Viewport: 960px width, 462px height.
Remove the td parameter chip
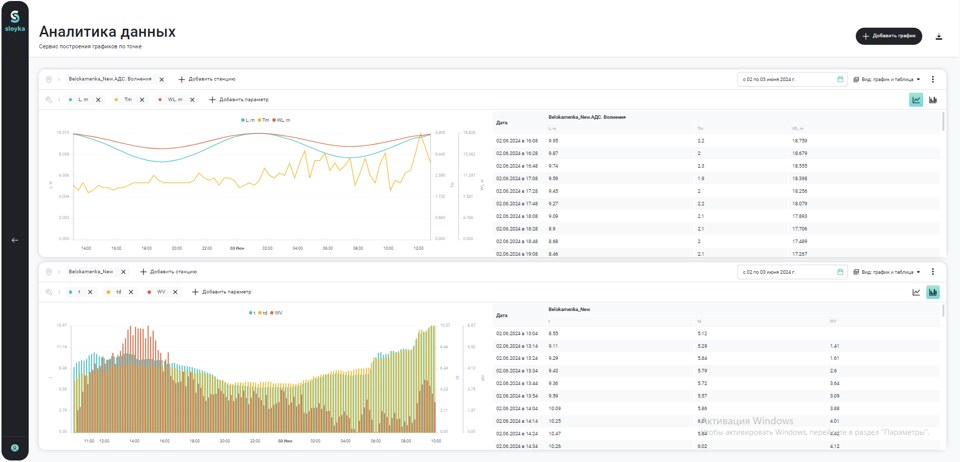(x=130, y=292)
